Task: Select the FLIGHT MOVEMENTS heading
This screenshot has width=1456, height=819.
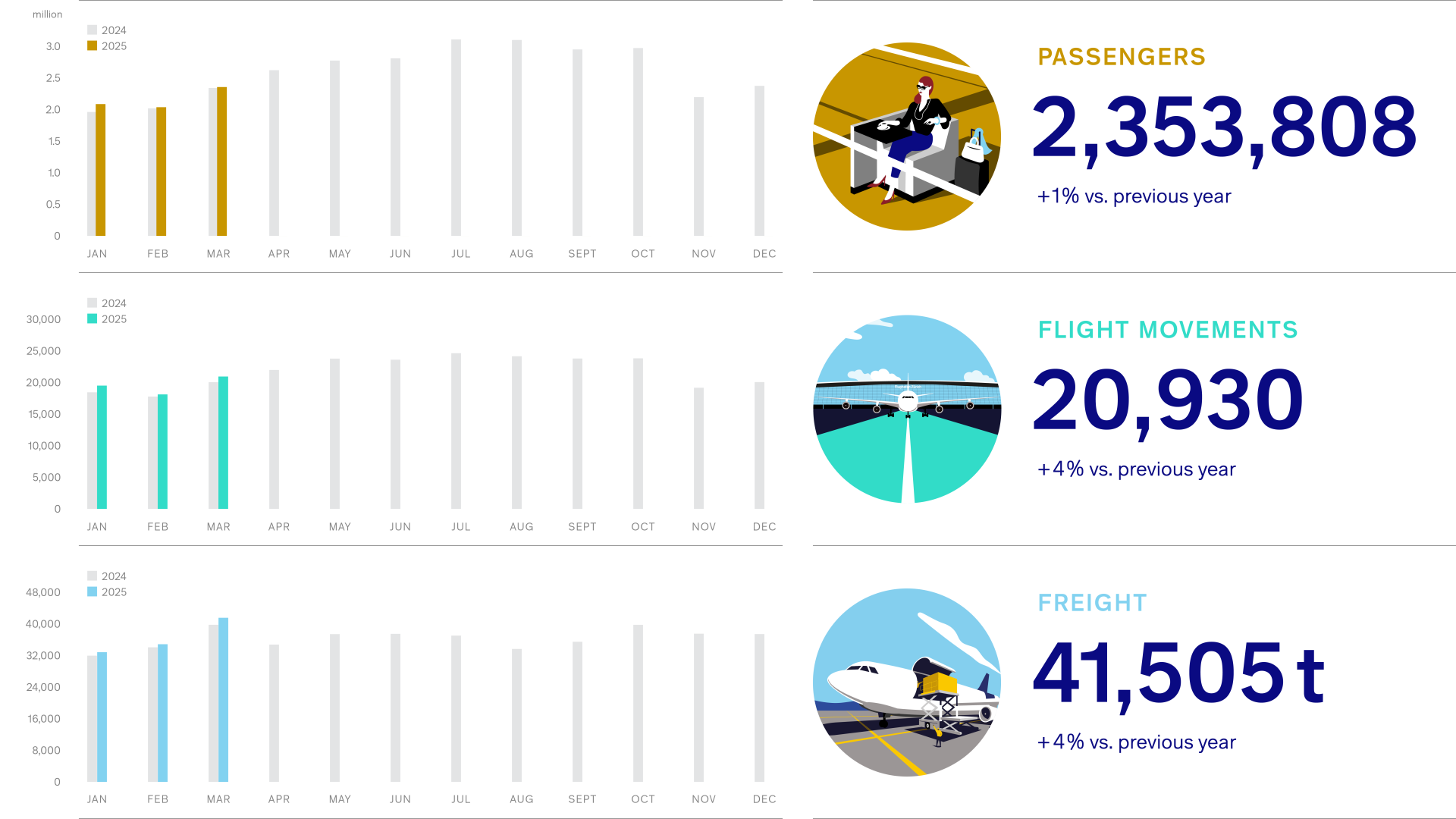Action: [1167, 330]
